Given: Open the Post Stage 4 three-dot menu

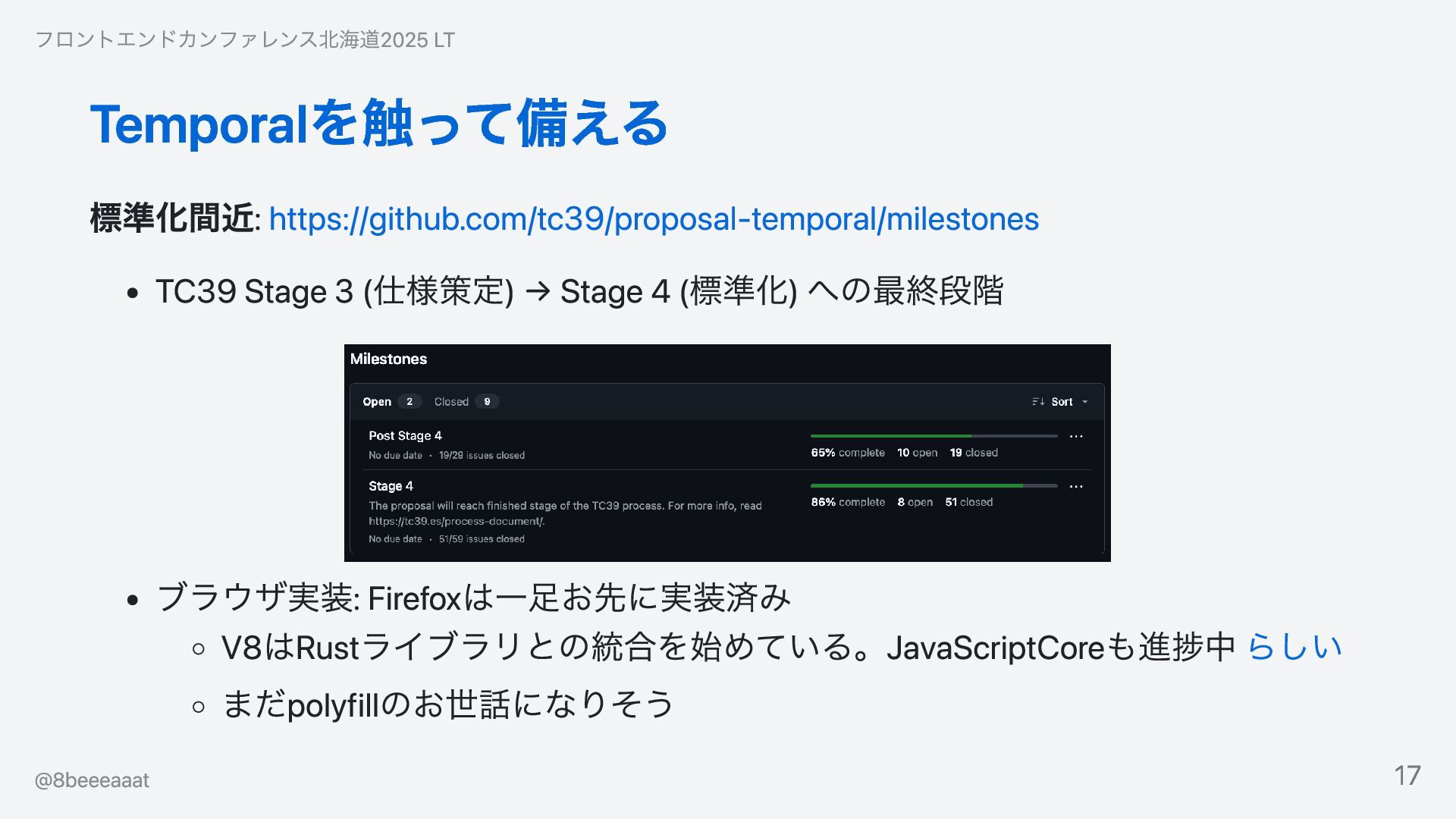Looking at the screenshot, I should 1076,436.
